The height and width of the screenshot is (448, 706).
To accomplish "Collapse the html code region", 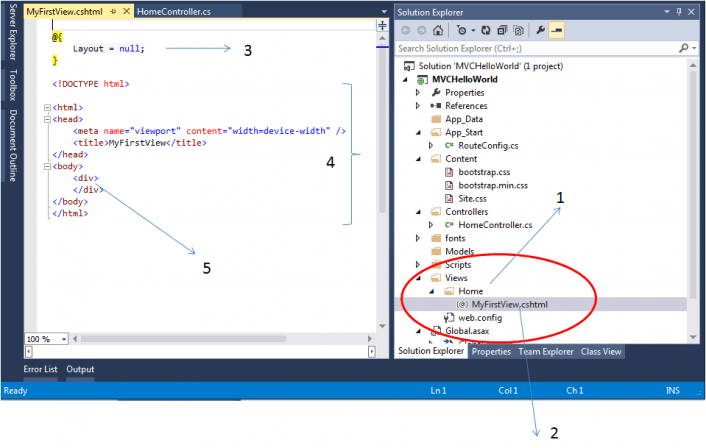I will tap(47, 108).
